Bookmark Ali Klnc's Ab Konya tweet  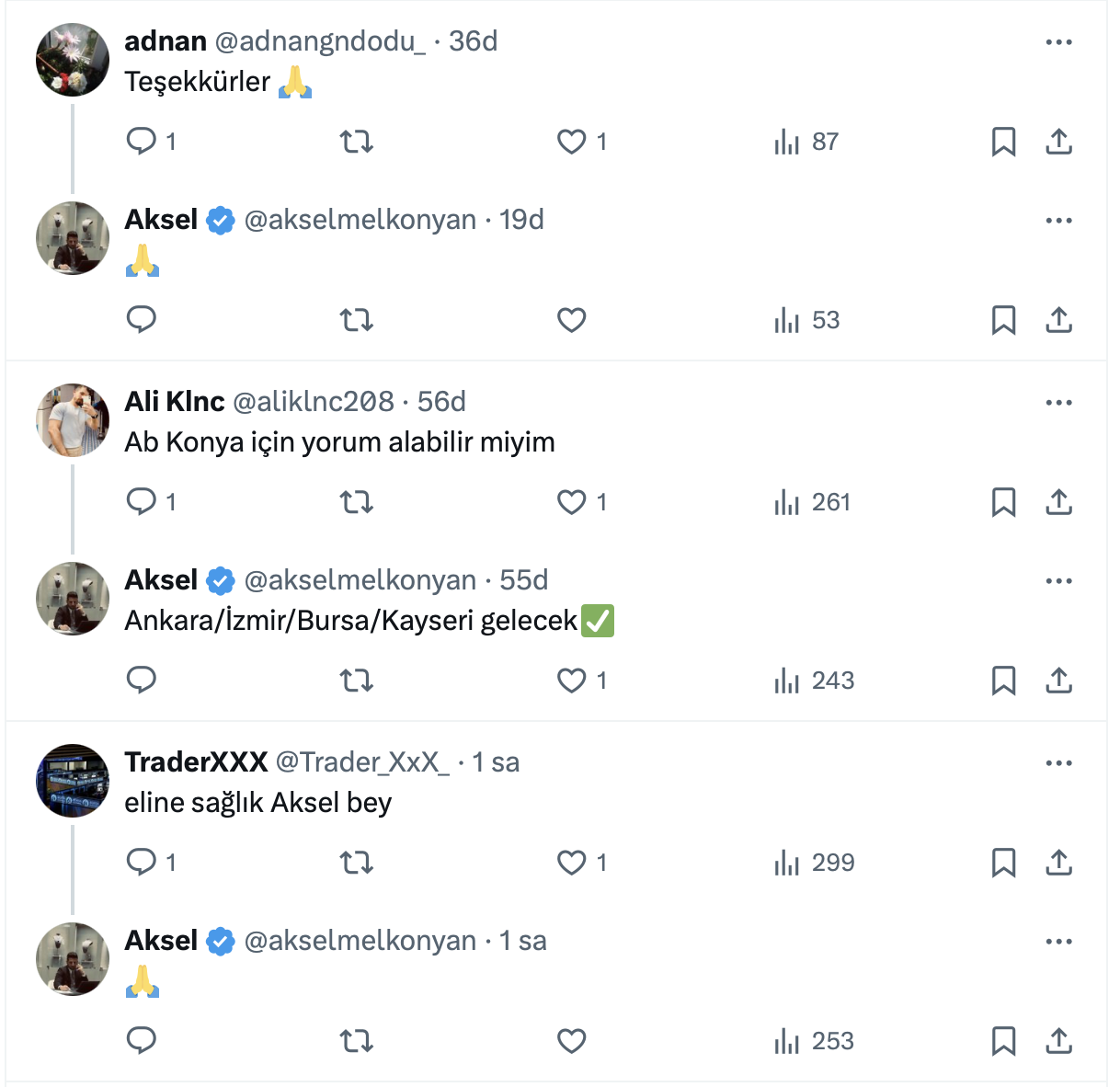(1003, 502)
